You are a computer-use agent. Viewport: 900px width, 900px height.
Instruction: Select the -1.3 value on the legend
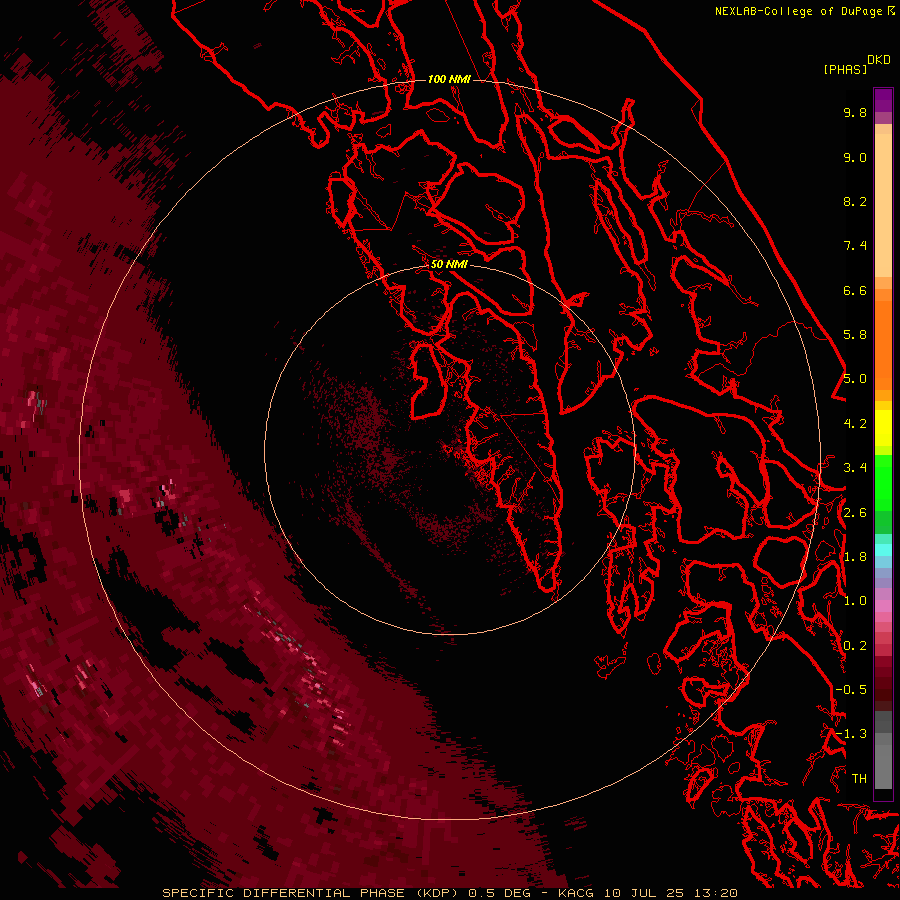click(851, 734)
